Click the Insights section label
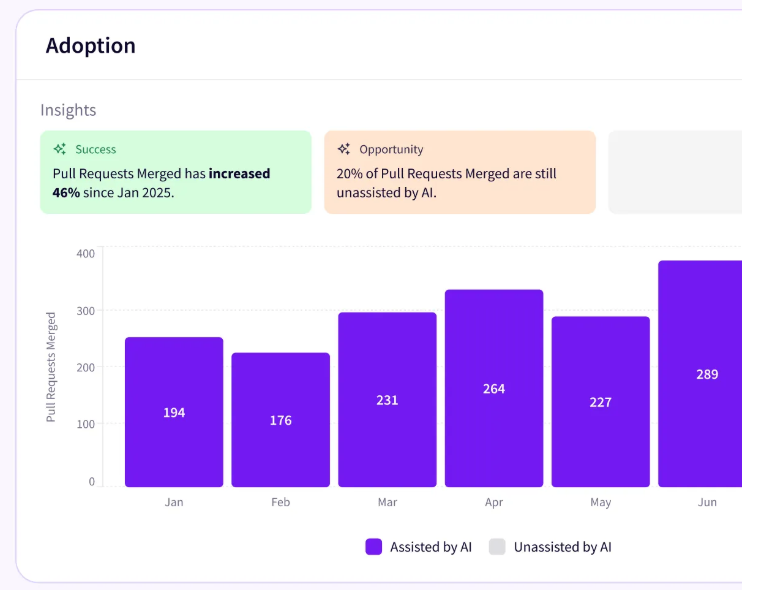Screen dimensions: 761x590 (x=68, y=110)
